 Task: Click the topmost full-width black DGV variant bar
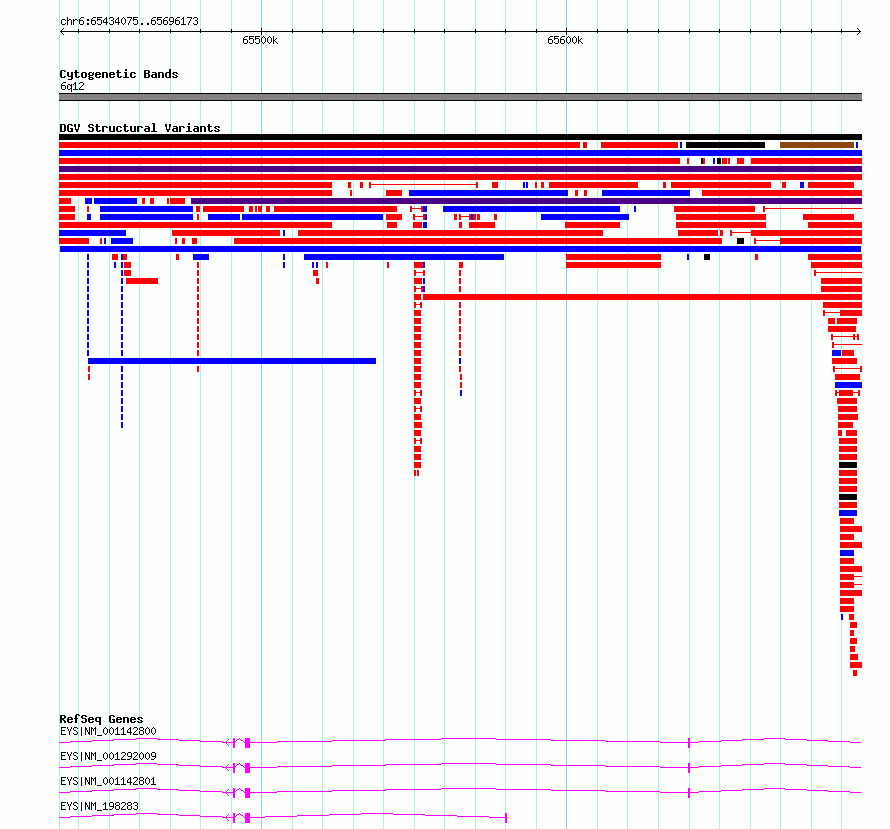pos(460,137)
